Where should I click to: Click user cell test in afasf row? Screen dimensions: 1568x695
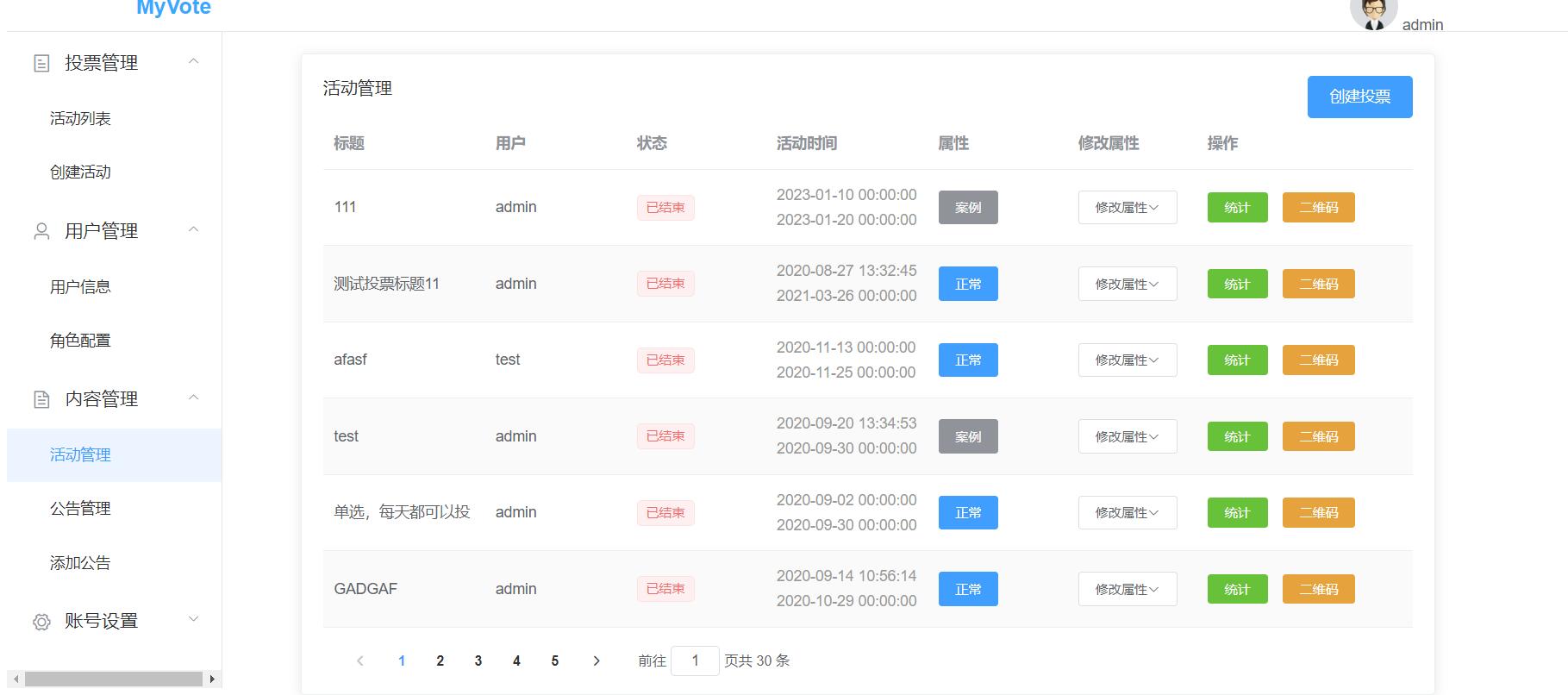tap(508, 360)
